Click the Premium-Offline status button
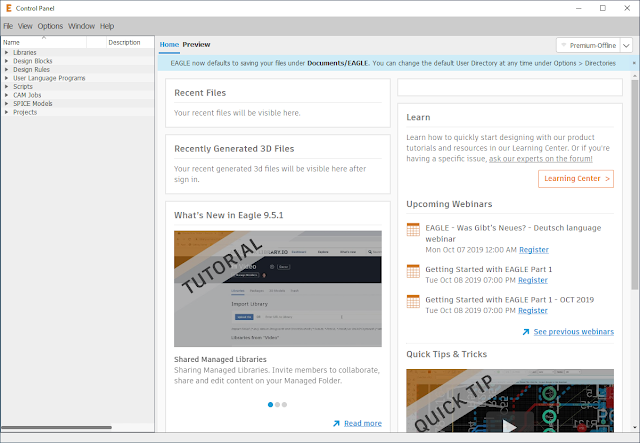 click(589, 45)
